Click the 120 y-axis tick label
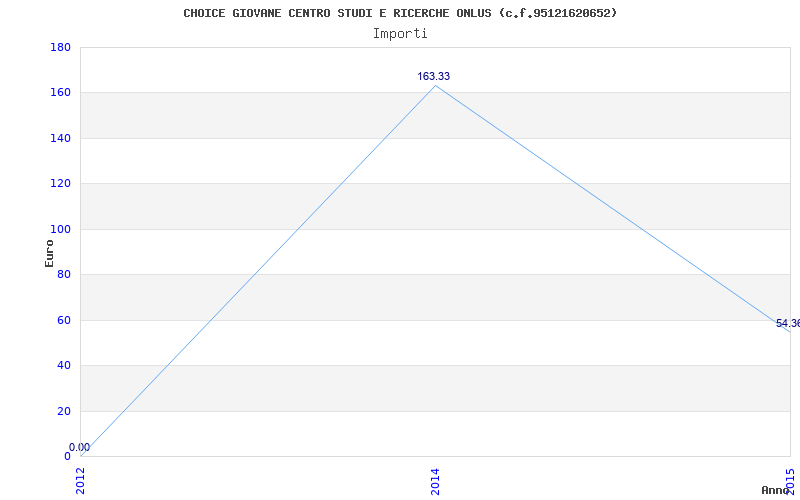 pos(60,184)
